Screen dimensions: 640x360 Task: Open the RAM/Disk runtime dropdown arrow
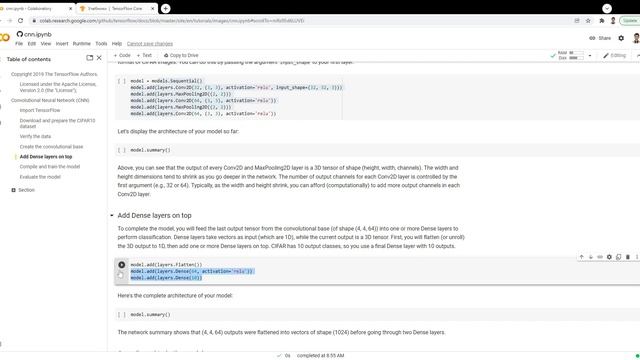tap(590, 56)
